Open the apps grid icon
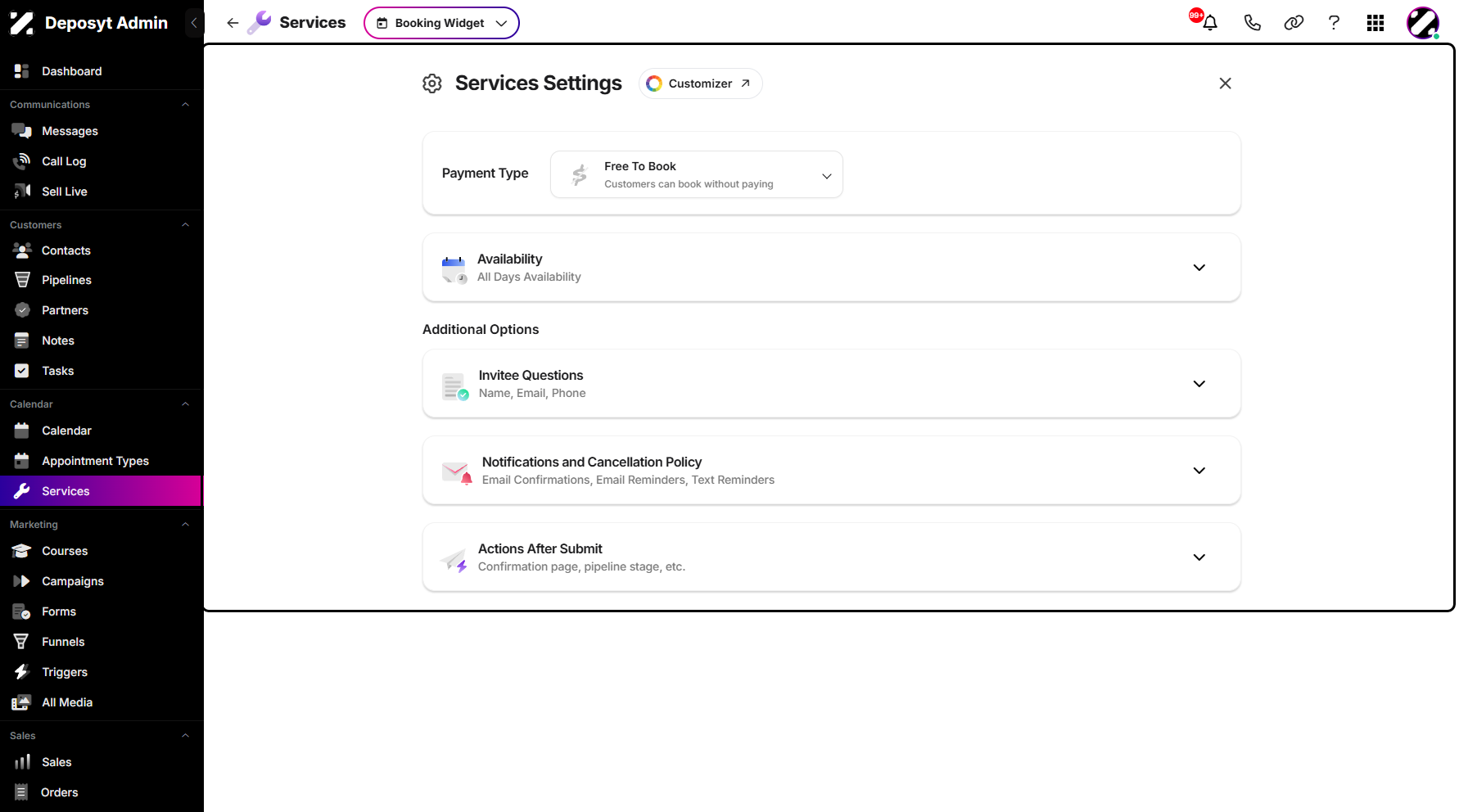Image resolution: width=1459 pixels, height=812 pixels. pos(1375,23)
